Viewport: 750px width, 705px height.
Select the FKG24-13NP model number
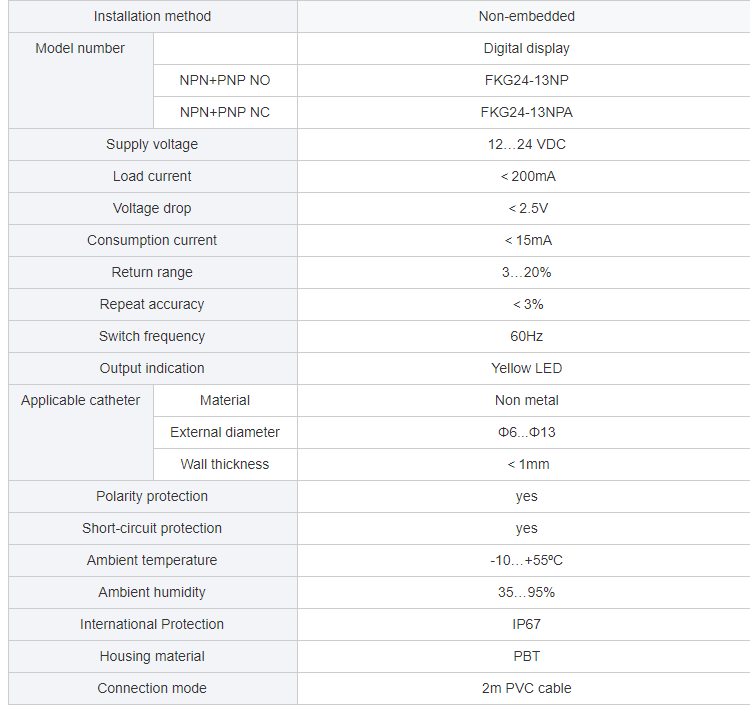(x=526, y=80)
